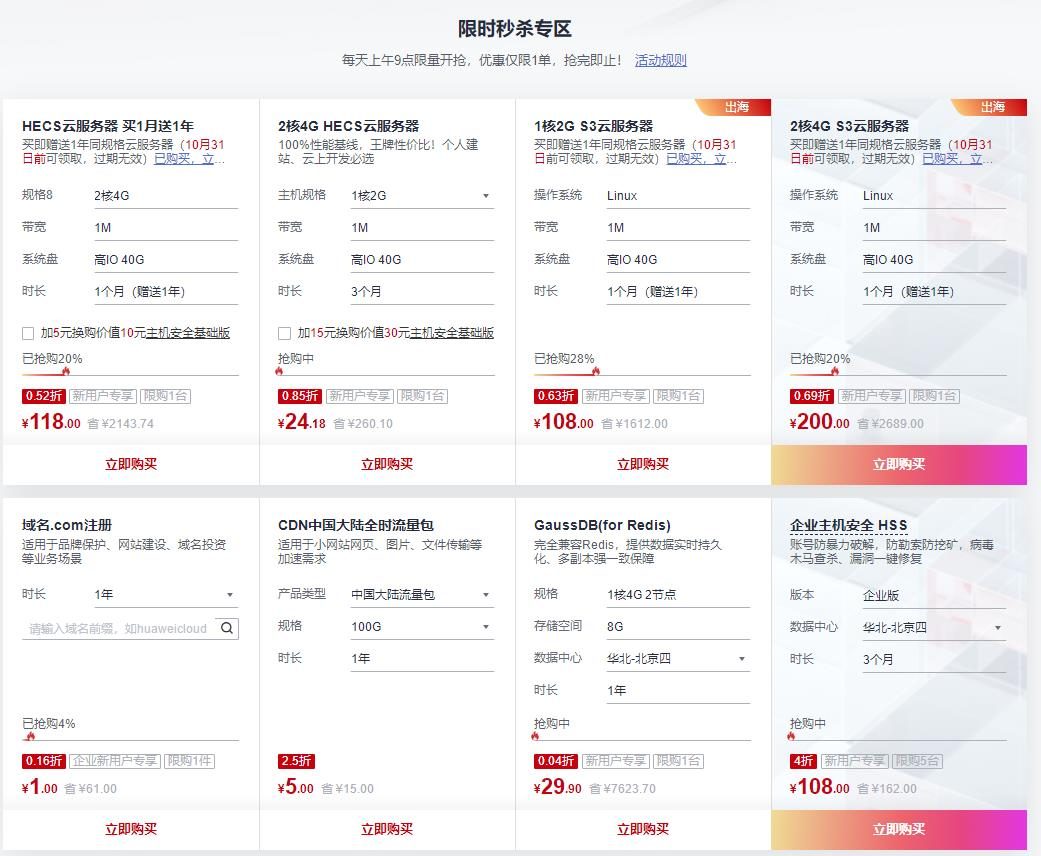Click the 0.85折 discount badge
The image size is (1041, 856).
point(300,396)
